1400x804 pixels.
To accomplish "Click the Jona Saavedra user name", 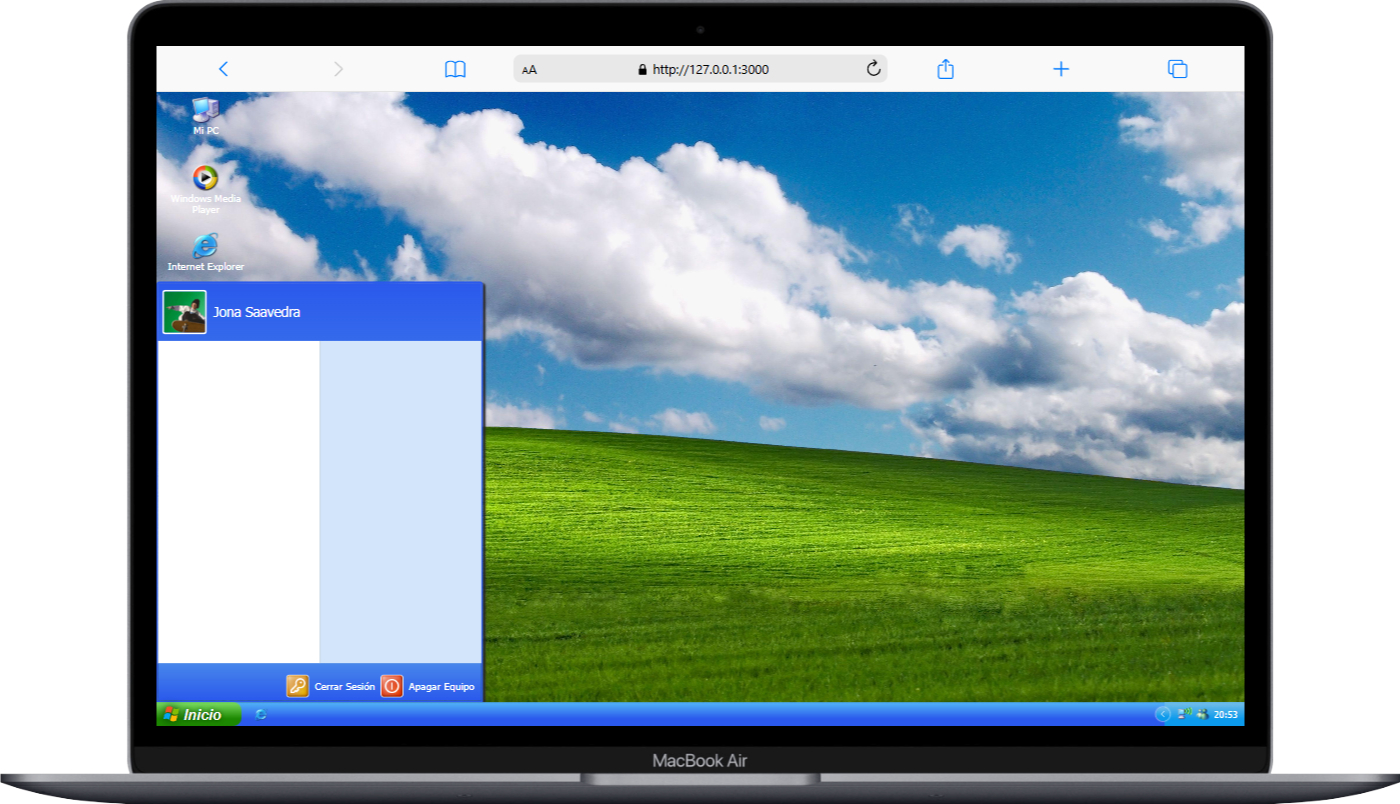I will pos(256,312).
